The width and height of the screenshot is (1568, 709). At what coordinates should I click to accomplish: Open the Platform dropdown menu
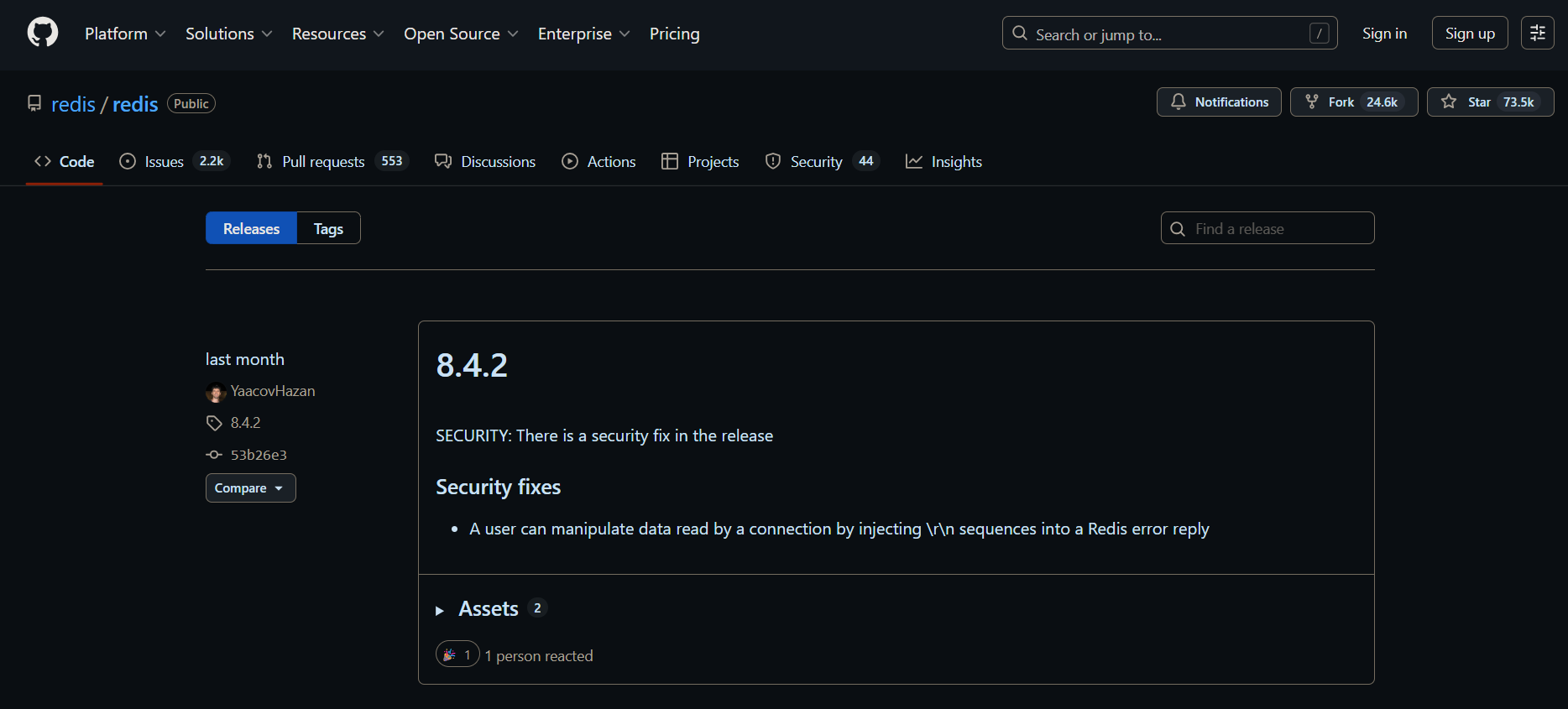(x=125, y=34)
